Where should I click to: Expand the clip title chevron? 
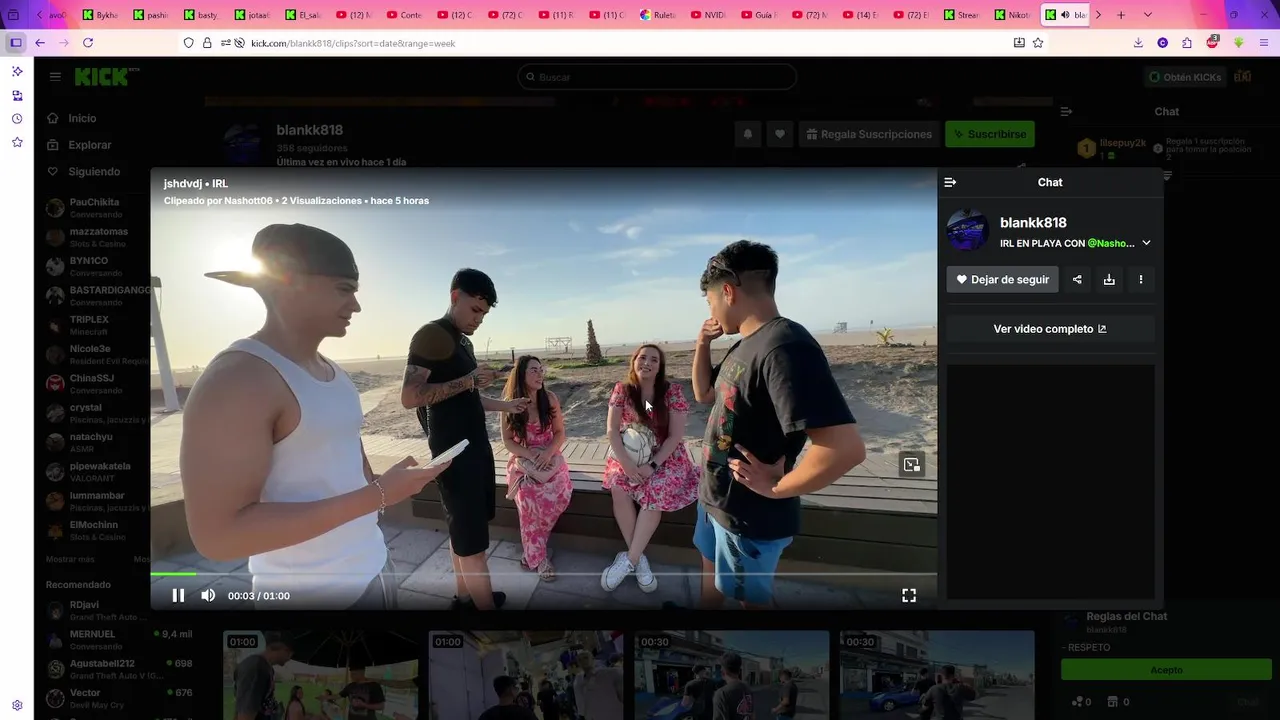pyautogui.click(x=1146, y=243)
